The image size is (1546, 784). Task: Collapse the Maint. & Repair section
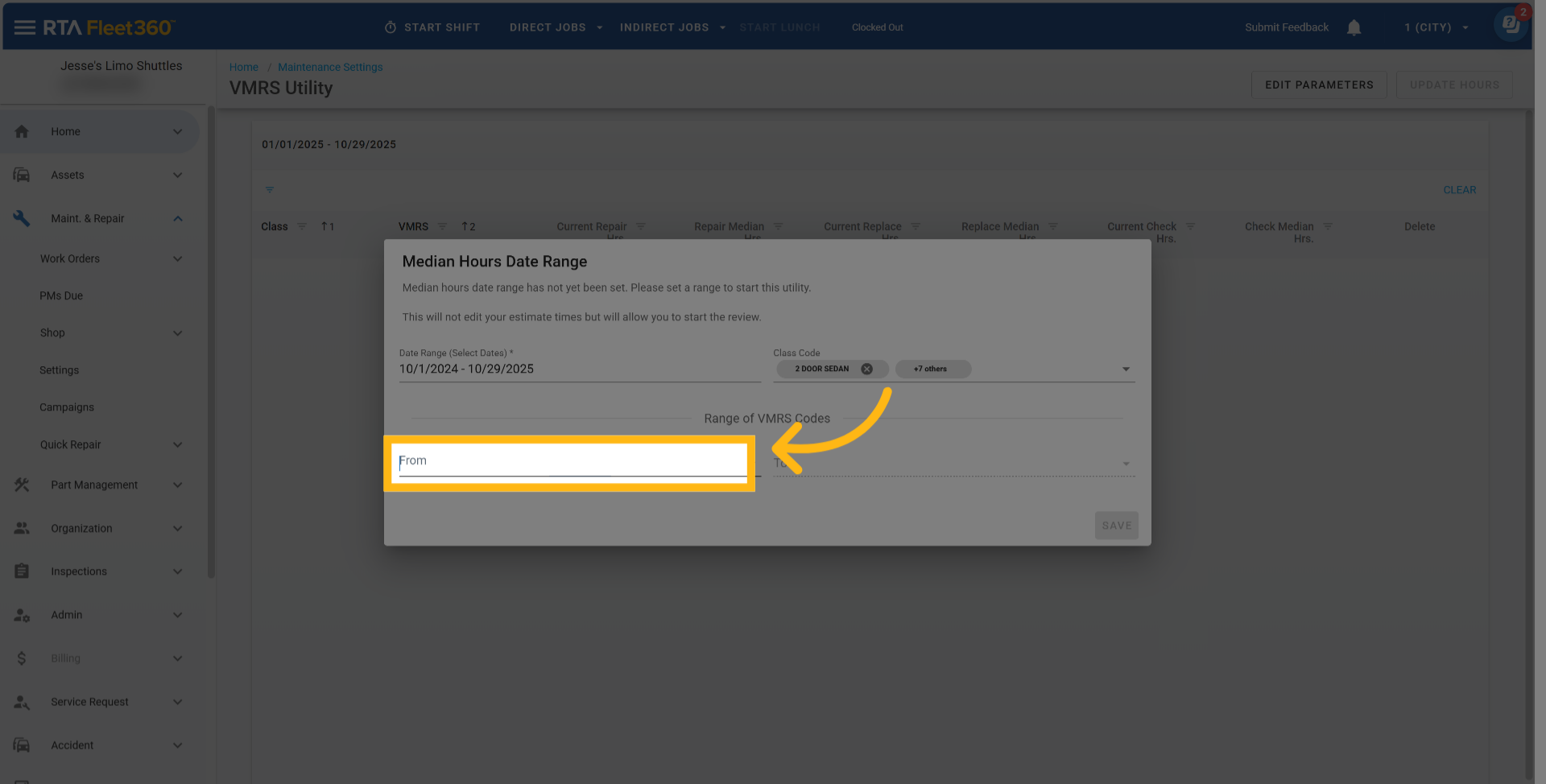pos(177,218)
